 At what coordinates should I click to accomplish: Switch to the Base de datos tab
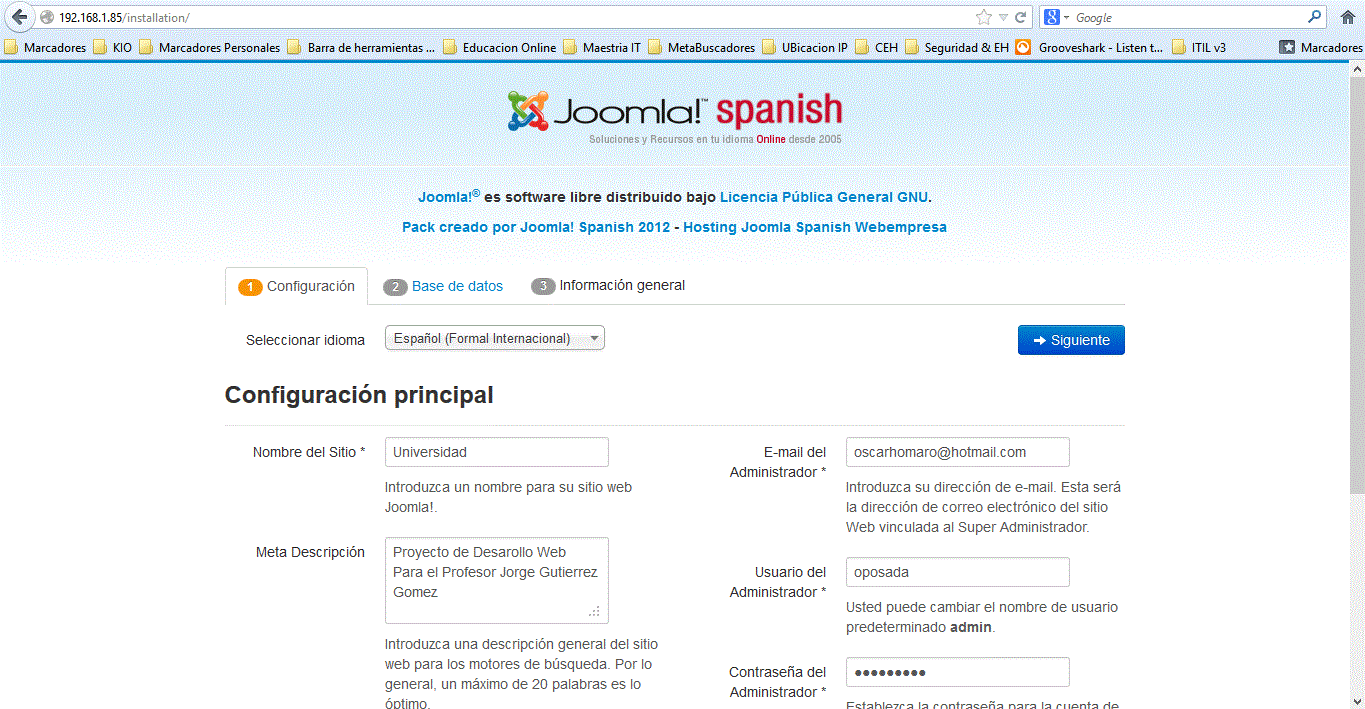443,286
